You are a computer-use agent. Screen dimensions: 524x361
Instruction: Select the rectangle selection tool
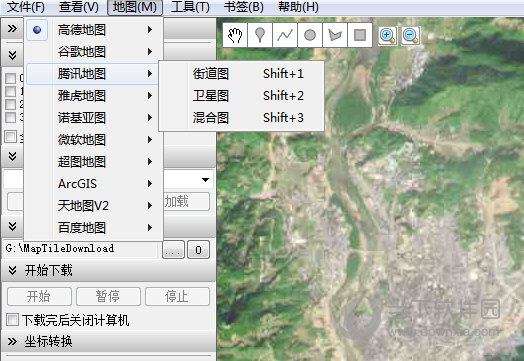pos(360,35)
